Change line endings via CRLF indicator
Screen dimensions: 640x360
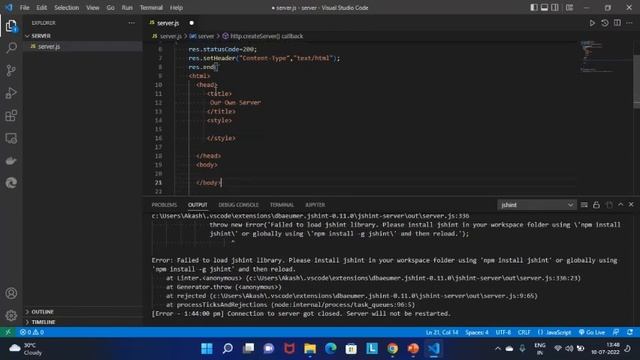click(524, 332)
